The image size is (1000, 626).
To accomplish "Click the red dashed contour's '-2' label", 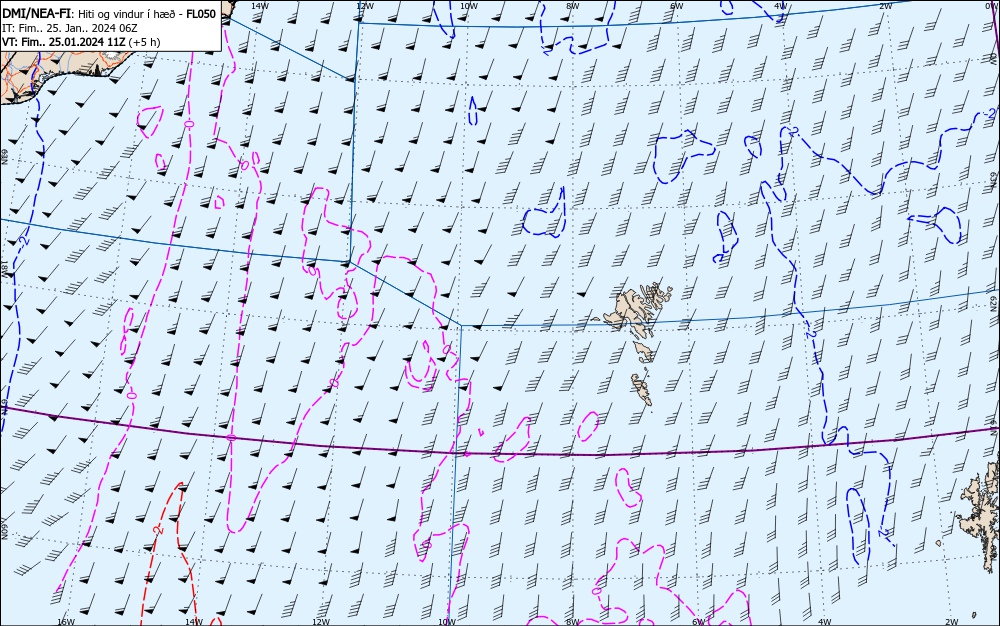I will (158, 529).
